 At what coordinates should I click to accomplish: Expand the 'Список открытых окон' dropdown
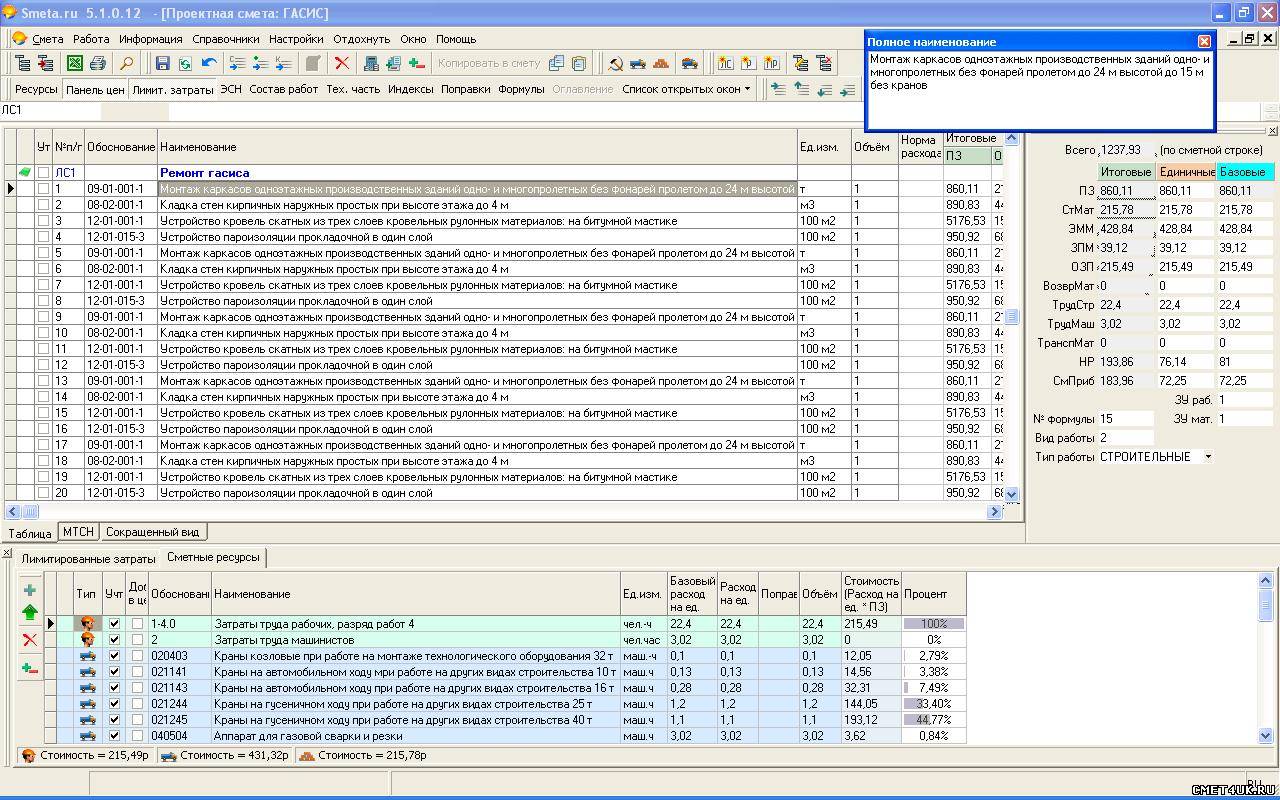tap(747, 89)
